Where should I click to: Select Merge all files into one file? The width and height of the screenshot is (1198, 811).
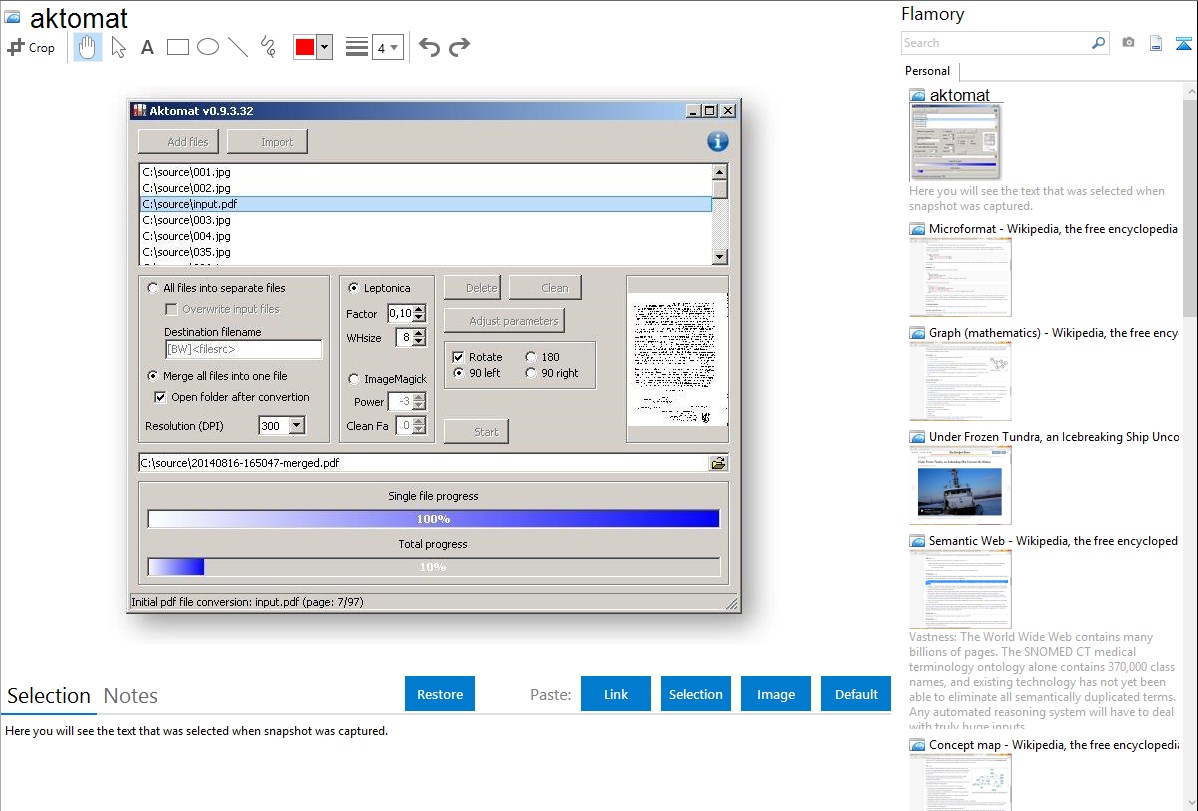point(153,376)
